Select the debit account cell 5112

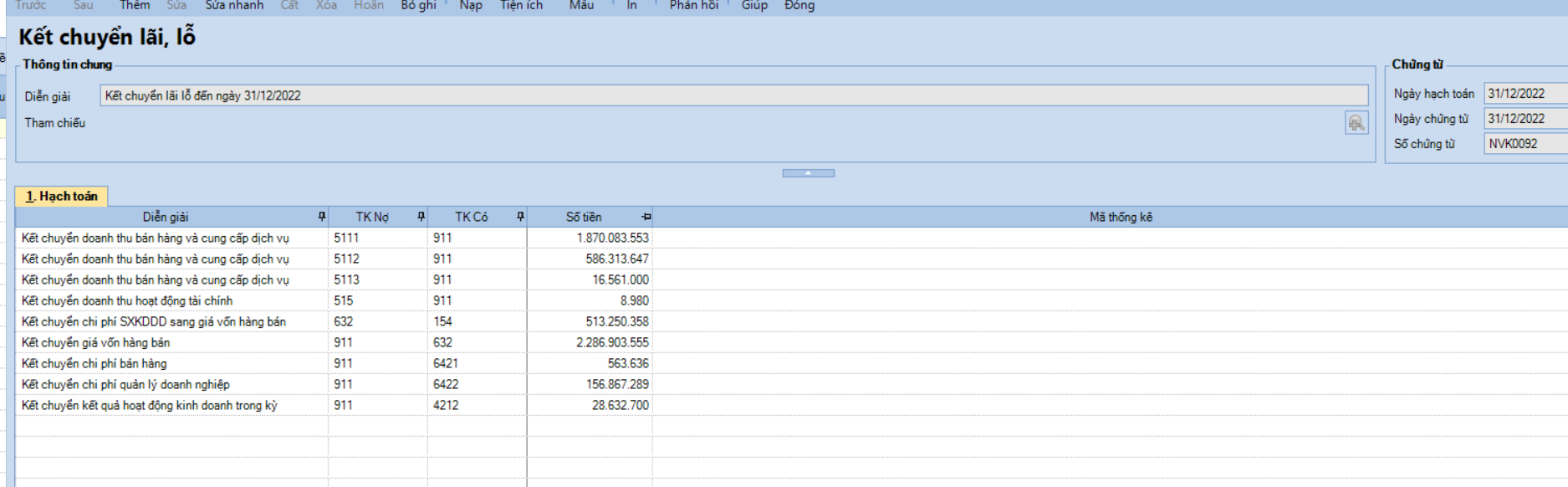[378, 259]
